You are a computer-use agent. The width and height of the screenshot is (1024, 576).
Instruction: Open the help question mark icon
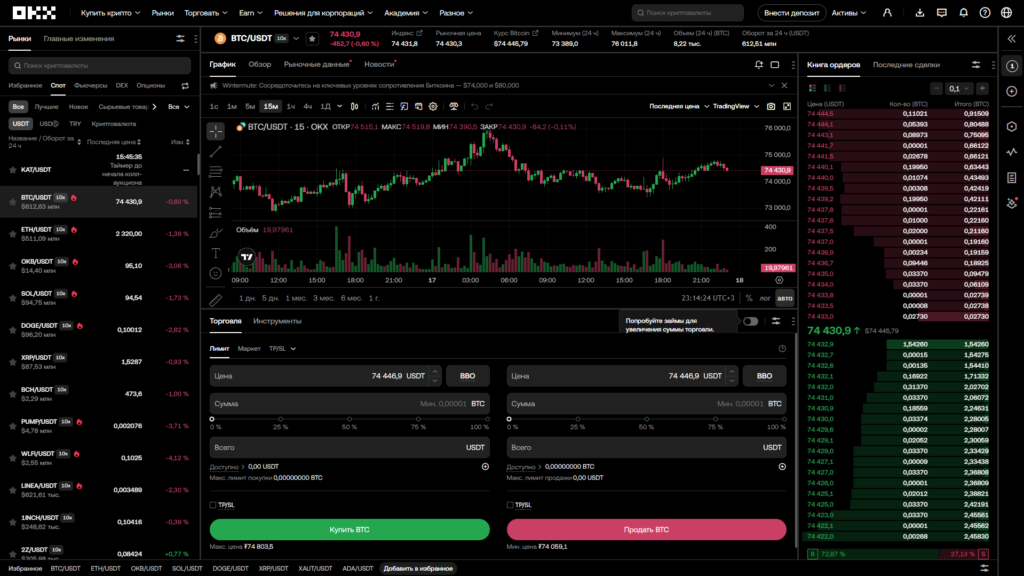(985, 12)
